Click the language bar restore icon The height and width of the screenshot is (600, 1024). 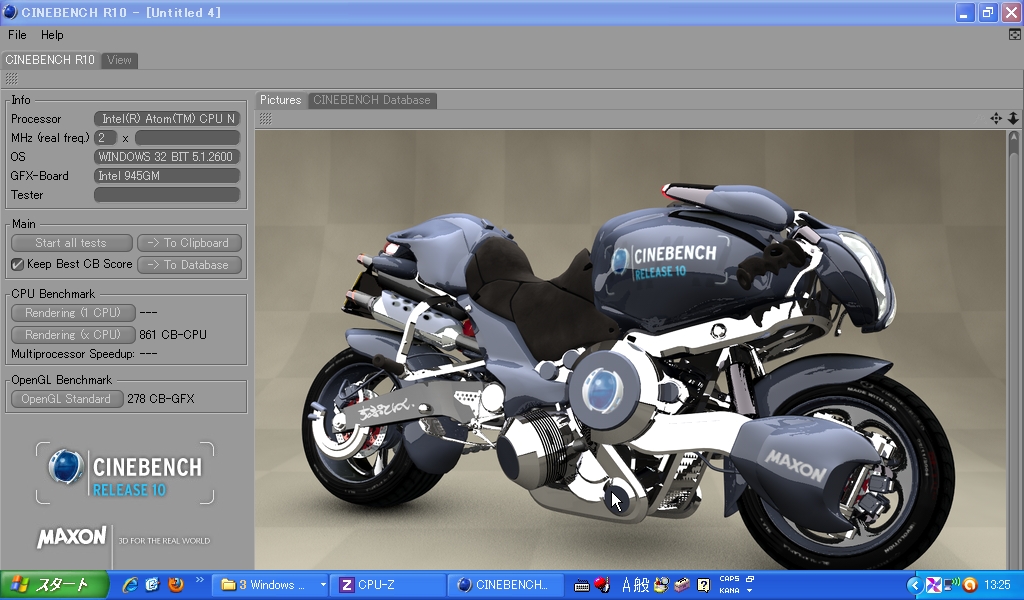point(750,578)
